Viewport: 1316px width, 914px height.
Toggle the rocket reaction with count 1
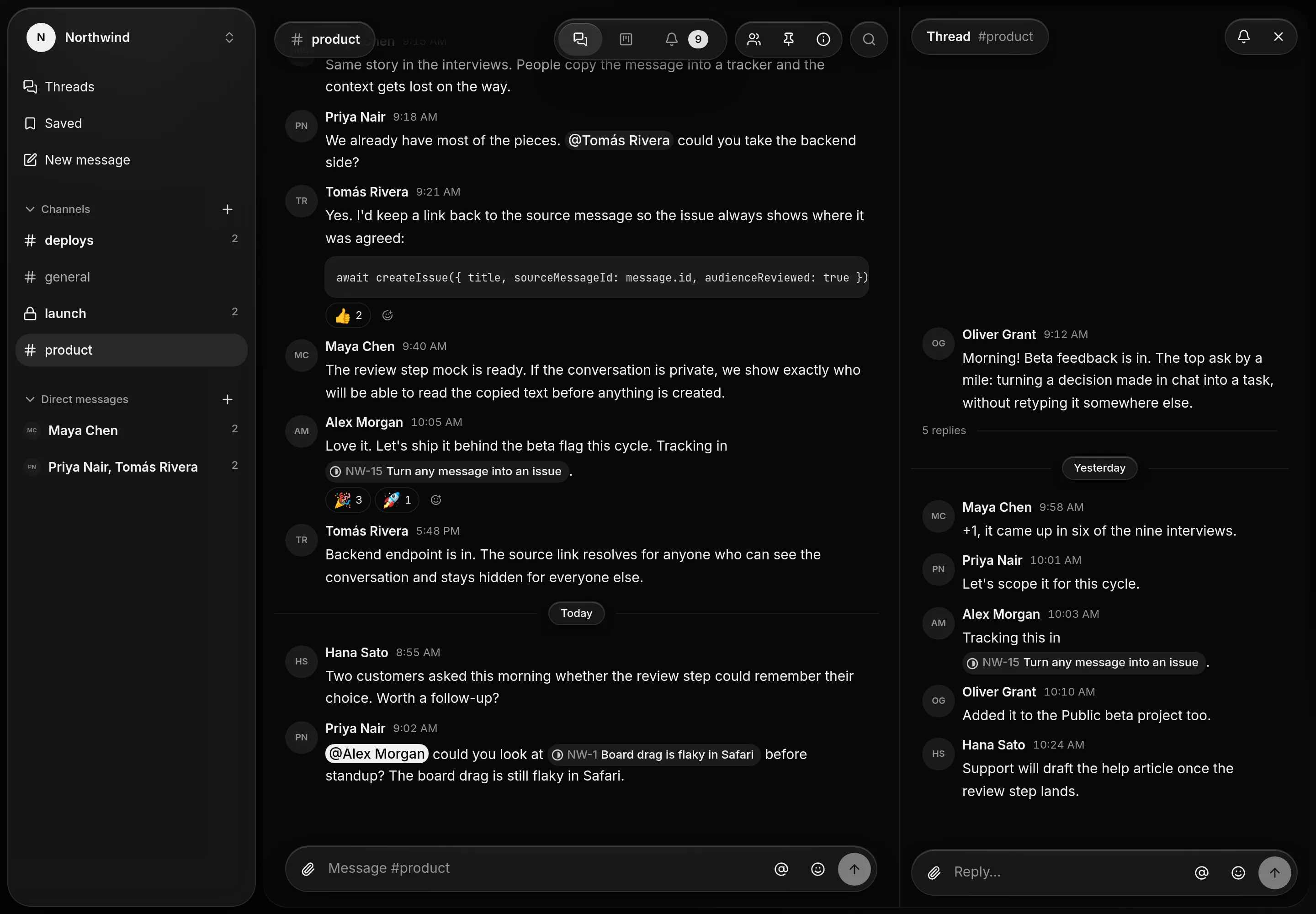[x=397, y=500]
